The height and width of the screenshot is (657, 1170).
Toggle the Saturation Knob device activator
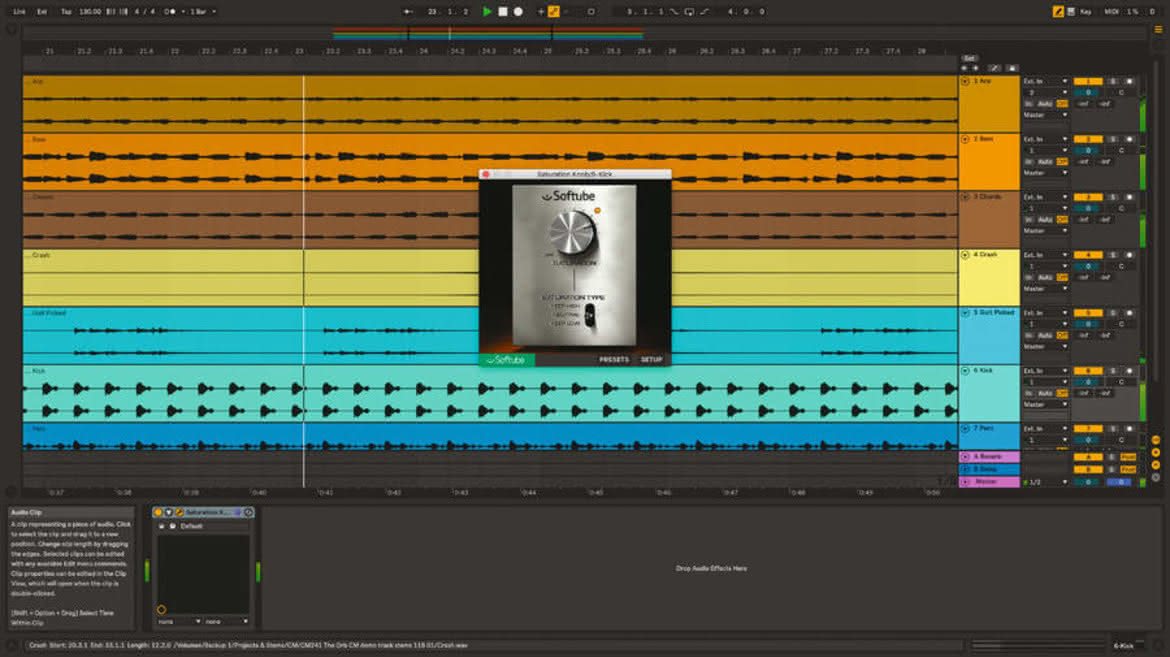pyautogui.click(x=158, y=512)
